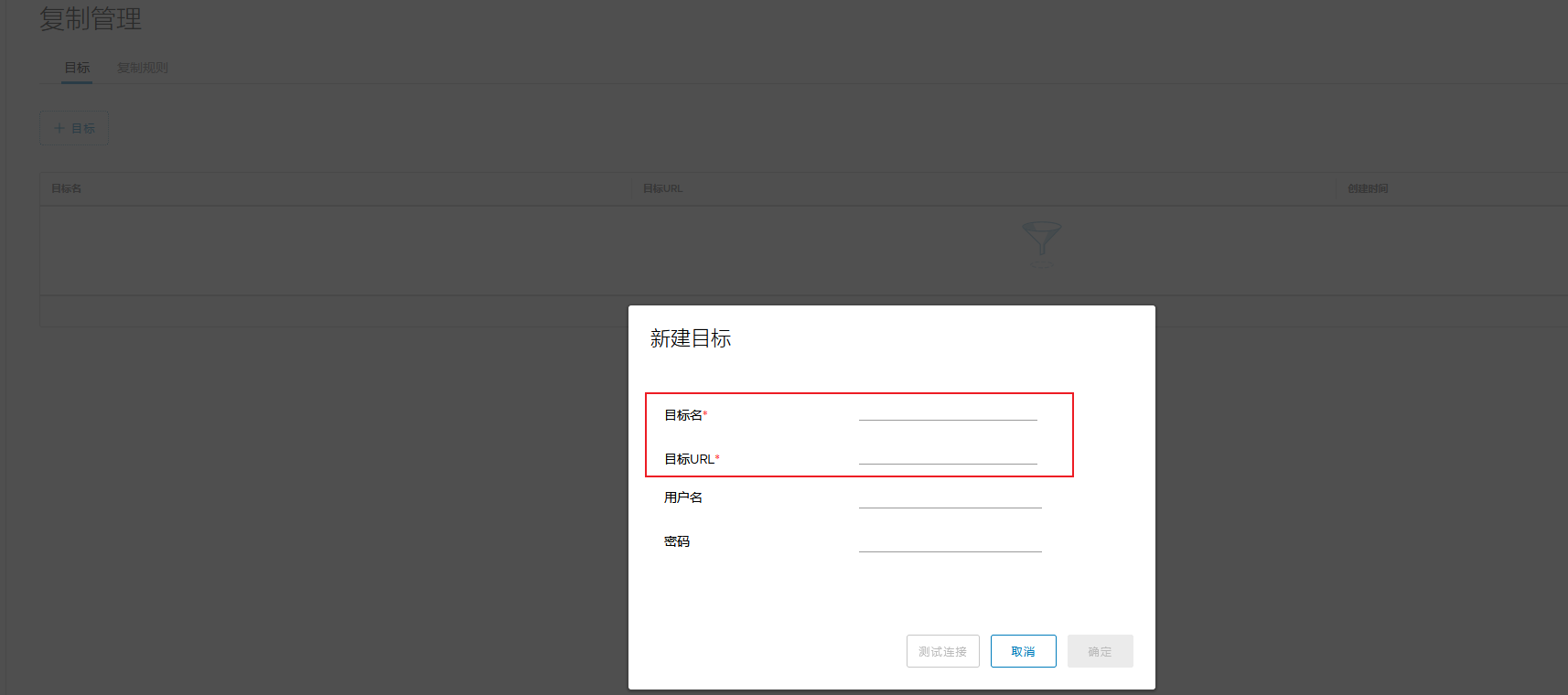Focus the 用户名 input field
The width and height of the screenshot is (1568, 695).
[950, 498]
